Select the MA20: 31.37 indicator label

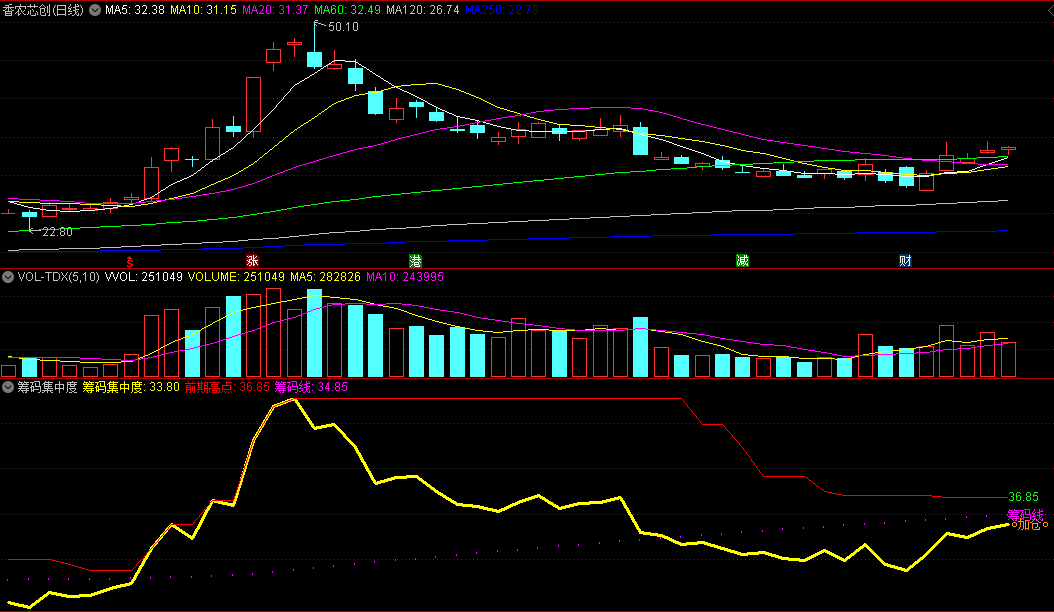275,10
